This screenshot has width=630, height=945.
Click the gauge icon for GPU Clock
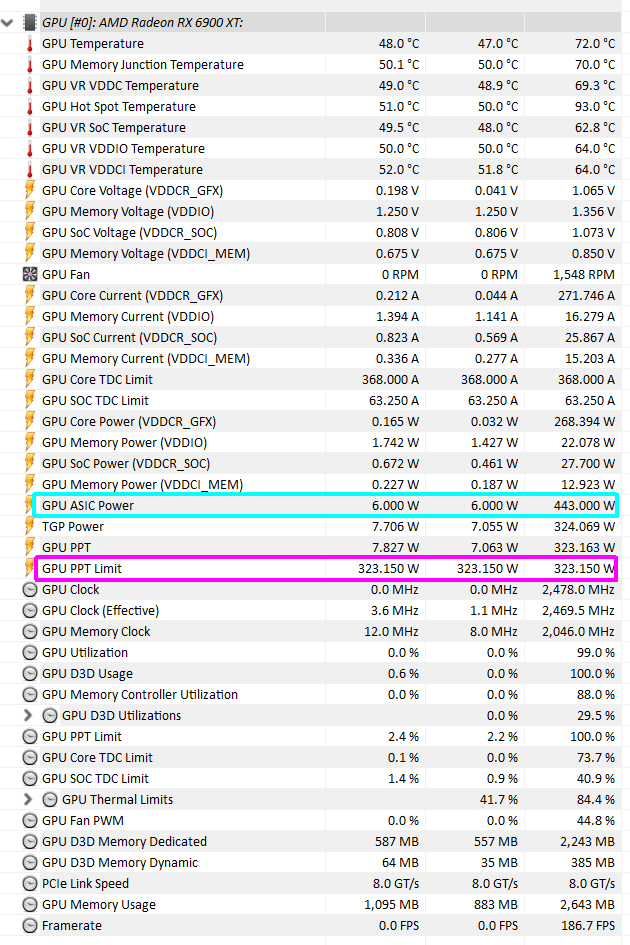pyautogui.click(x=30, y=590)
